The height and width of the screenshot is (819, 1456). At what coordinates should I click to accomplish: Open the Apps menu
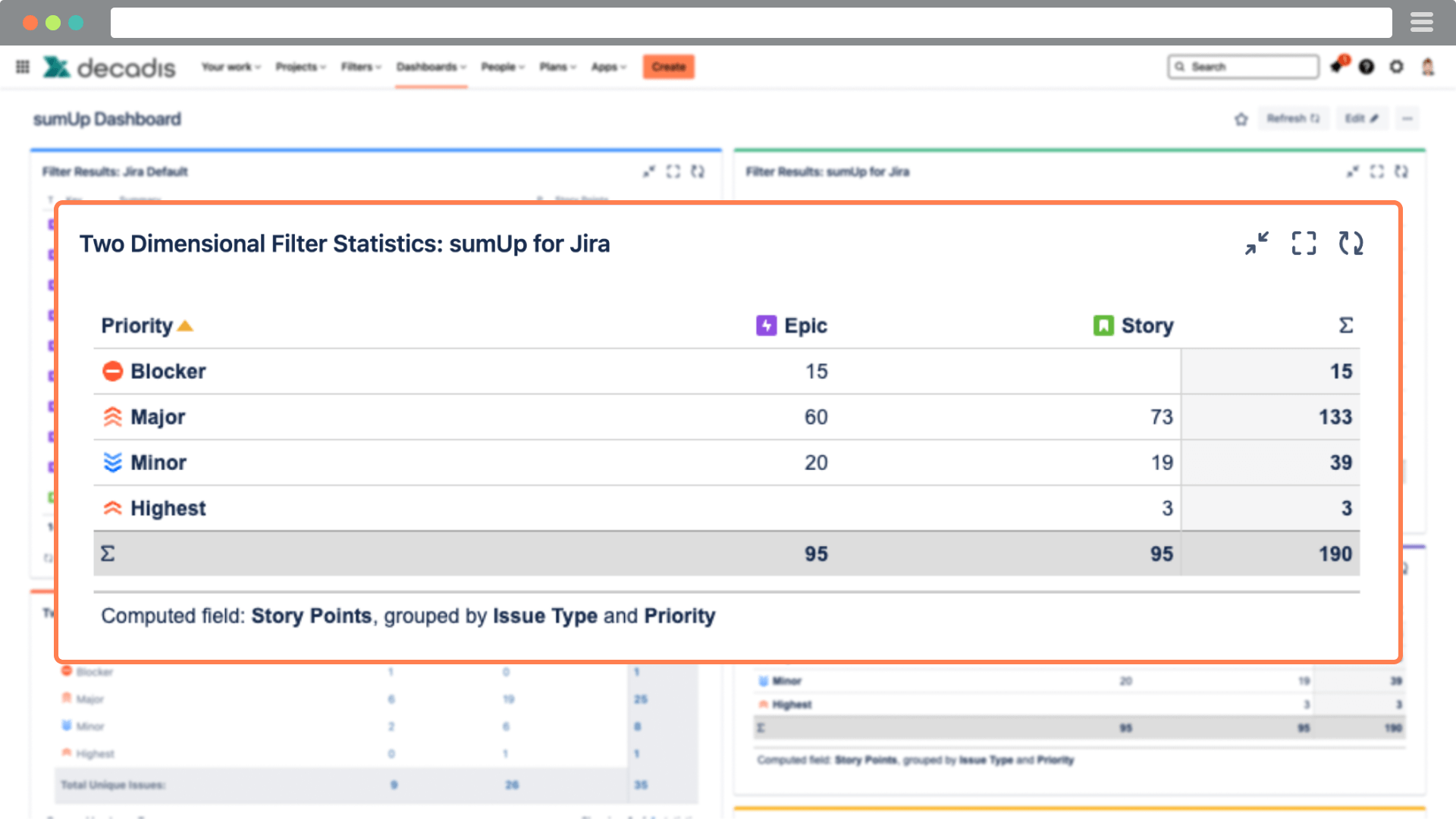(x=609, y=67)
